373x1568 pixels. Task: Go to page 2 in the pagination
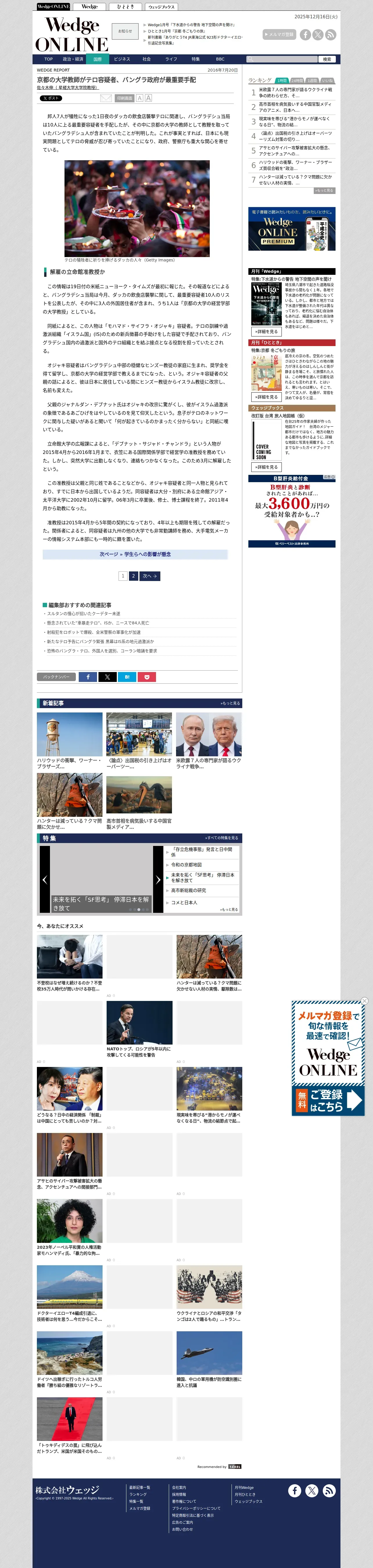click(x=133, y=576)
